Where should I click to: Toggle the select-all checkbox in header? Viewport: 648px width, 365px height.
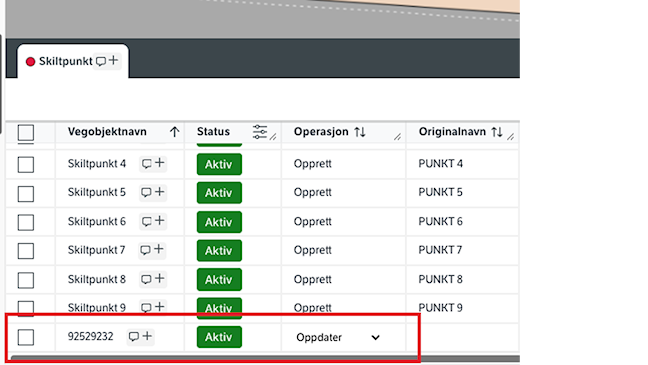point(26,133)
